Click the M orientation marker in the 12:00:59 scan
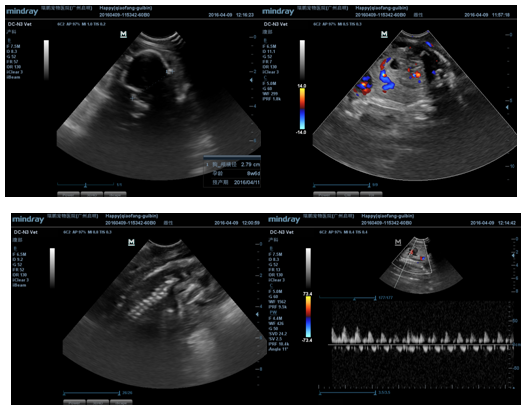This screenshot has width=521, height=407. point(131,242)
